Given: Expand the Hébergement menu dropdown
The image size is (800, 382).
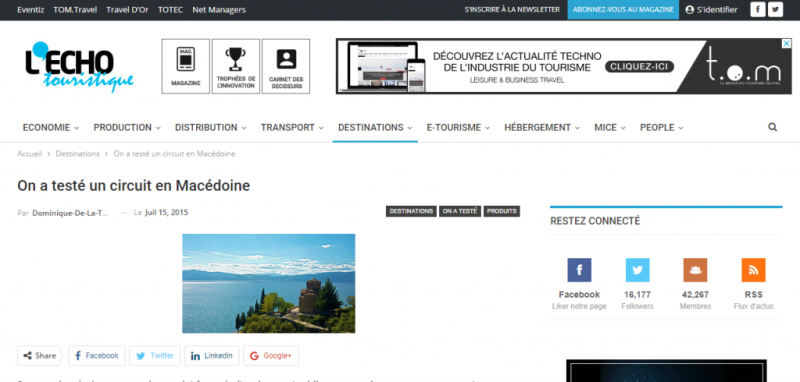Looking at the screenshot, I should 542,128.
